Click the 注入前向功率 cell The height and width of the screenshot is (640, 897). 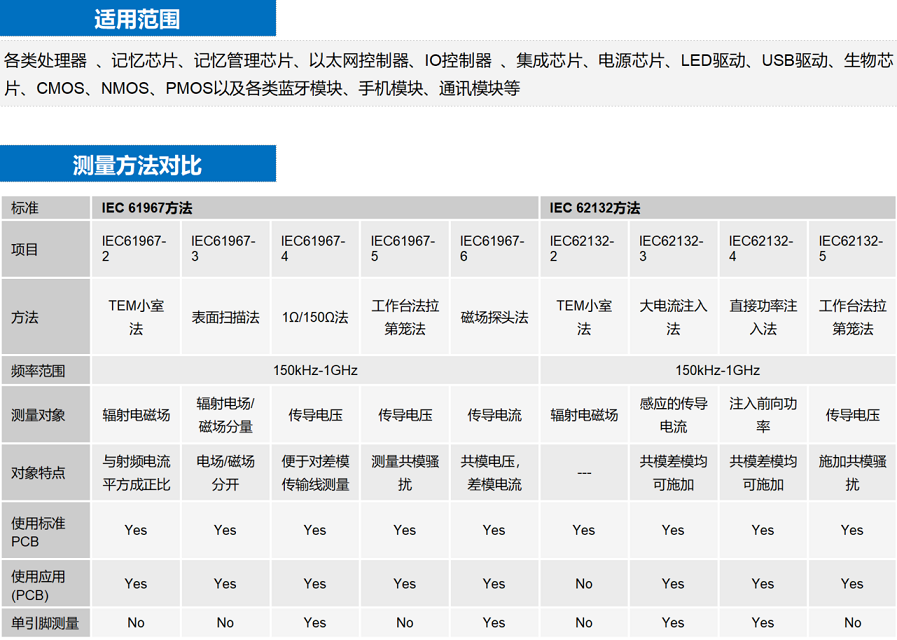click(763, 415)
